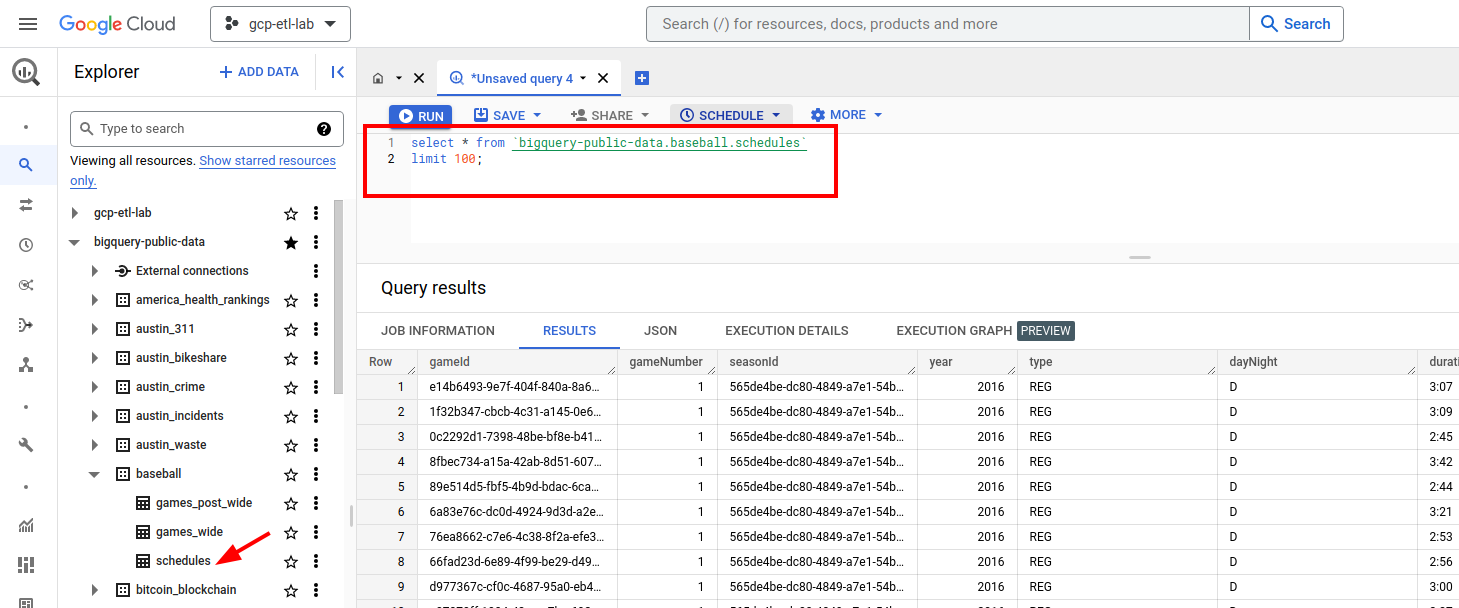Open the gcp-etl-lab project selector
This screenshot has height=608, width=1459.
point(280,24)
